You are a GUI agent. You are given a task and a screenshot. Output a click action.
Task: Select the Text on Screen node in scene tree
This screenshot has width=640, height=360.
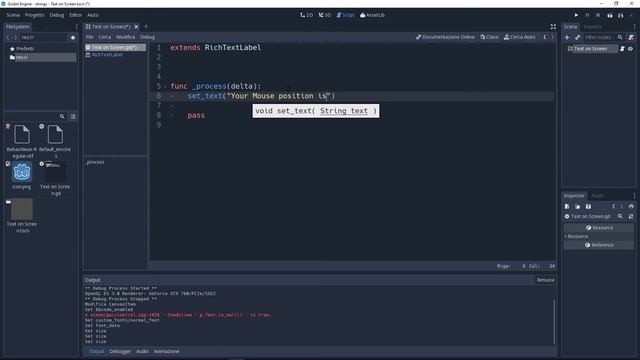(x=591, y=49)
